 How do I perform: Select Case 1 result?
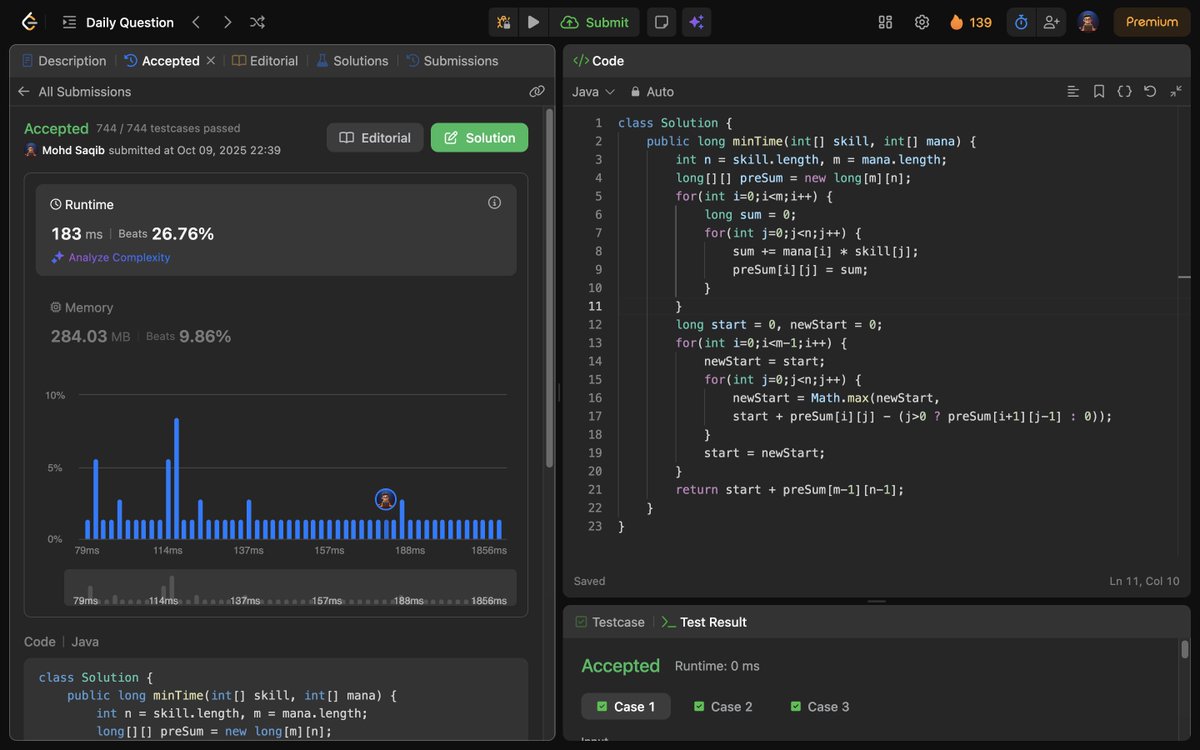[626, 706]
